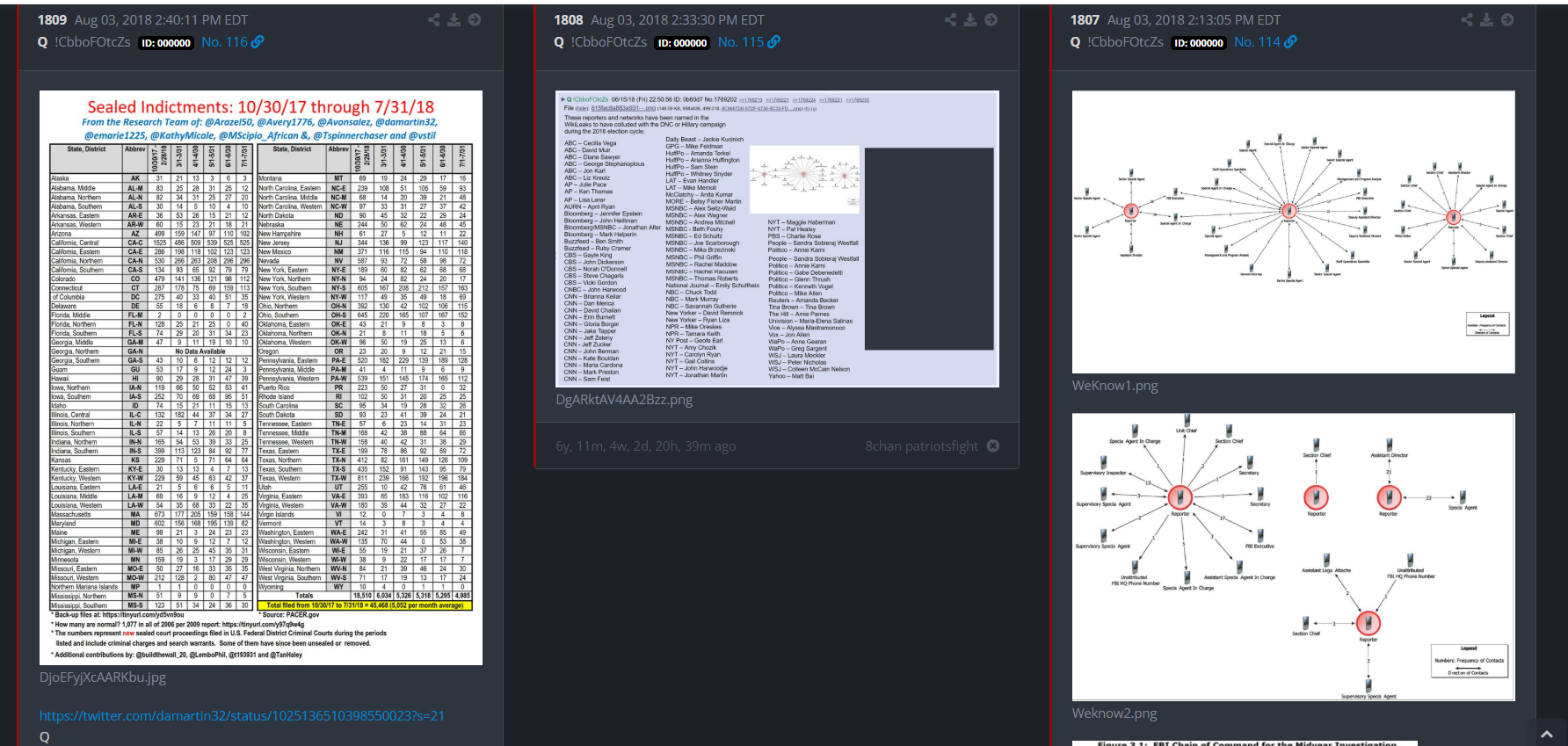Share post 1808

950,19
